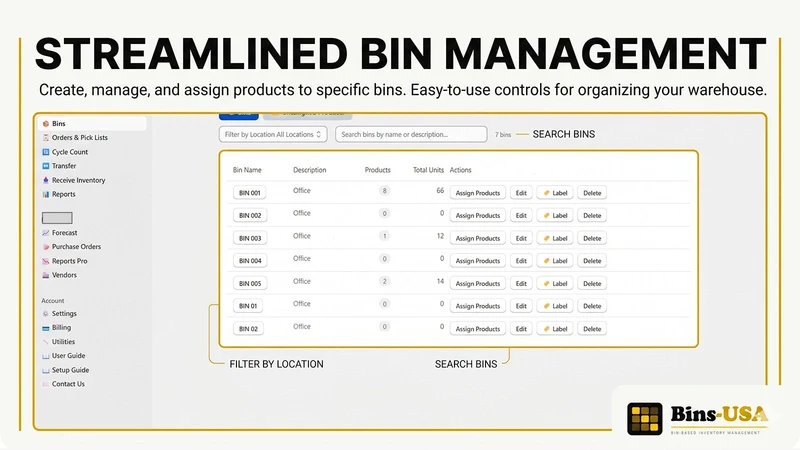Open Bins icon in sidebar
The height and width of the screenshot is (450, 800).
pyautogui.click(x=45, y=123)
